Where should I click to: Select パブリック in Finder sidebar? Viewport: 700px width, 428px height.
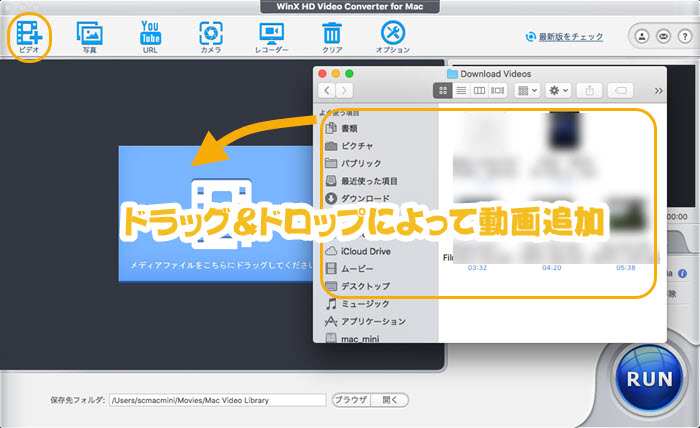(x=353, y=163)
